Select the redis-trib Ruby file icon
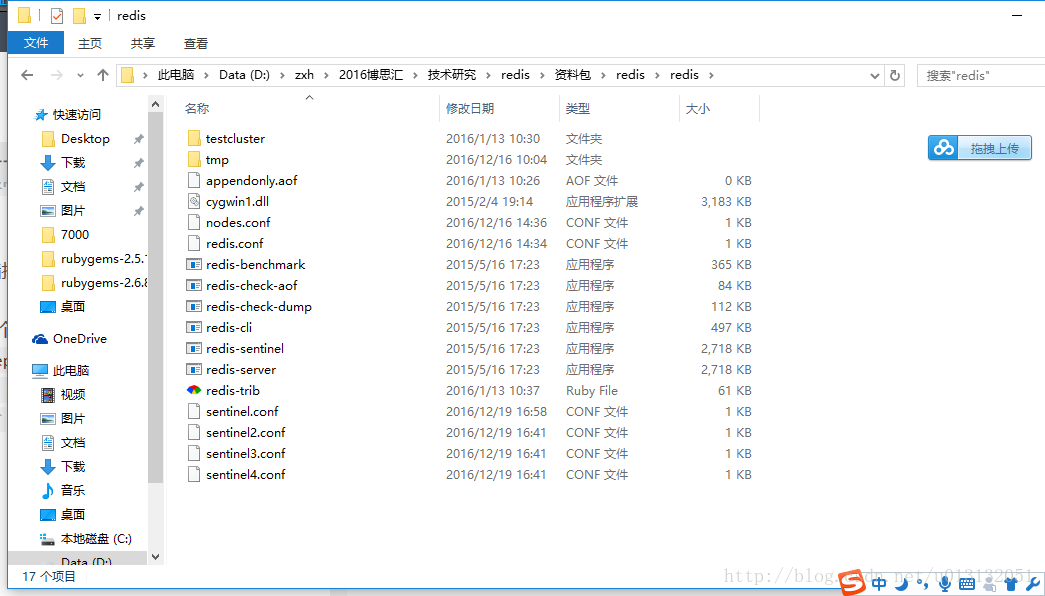 [x=194, y=390]
